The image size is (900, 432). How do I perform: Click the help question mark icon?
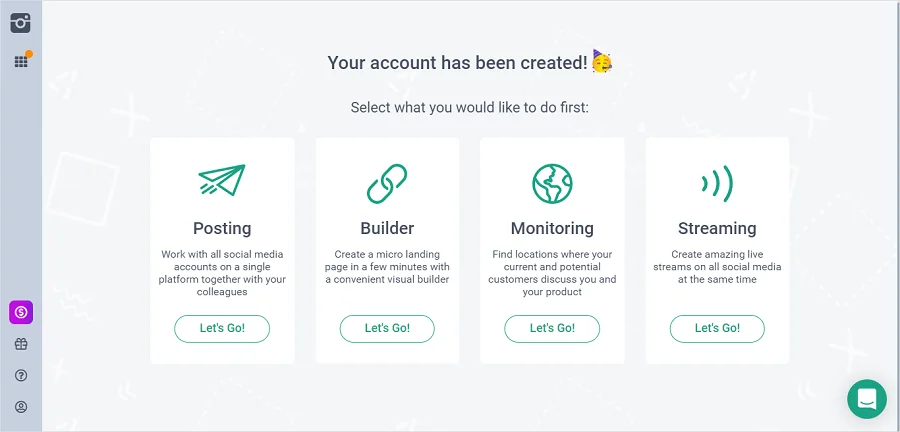tap(21, 375)
